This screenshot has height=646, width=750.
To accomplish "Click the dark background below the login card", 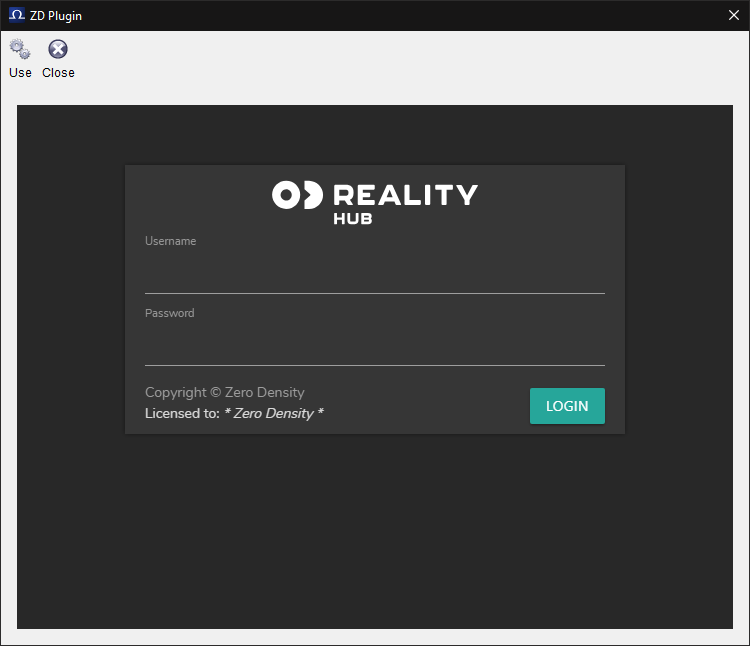I will (375, 530).
